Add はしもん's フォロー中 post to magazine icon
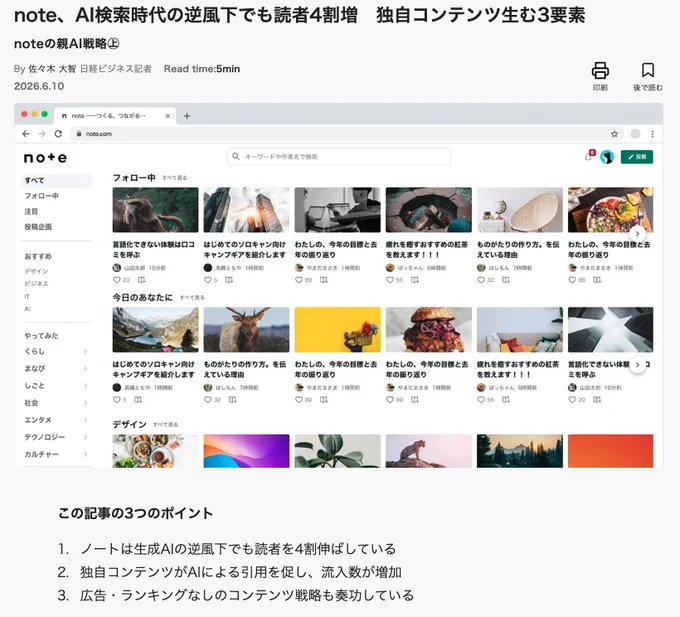This screenshot has width=680, height=617. pyautogui.click(x=506, y=280)
